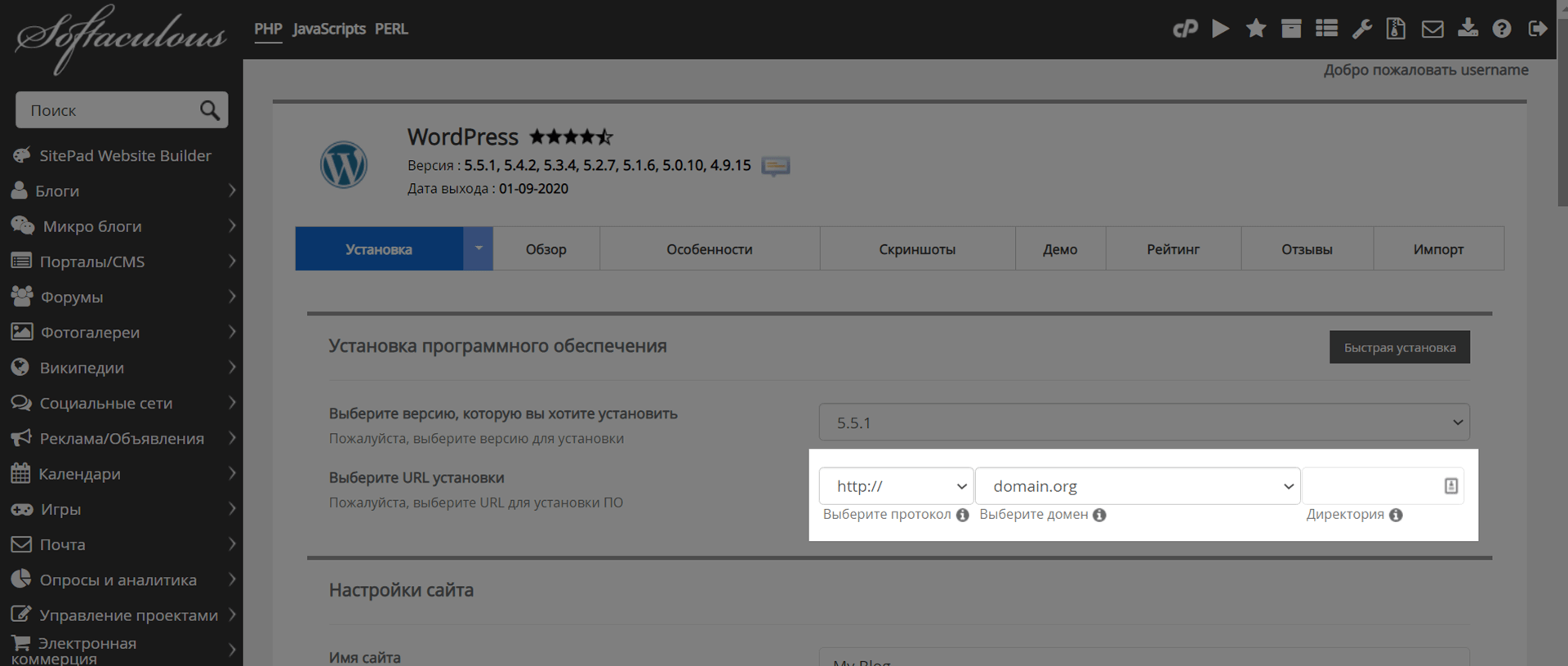The width and height of the screenshot is (1568, 666).
Task: Expand the Порталы/CMS category chevron
Action: [232, 261]
